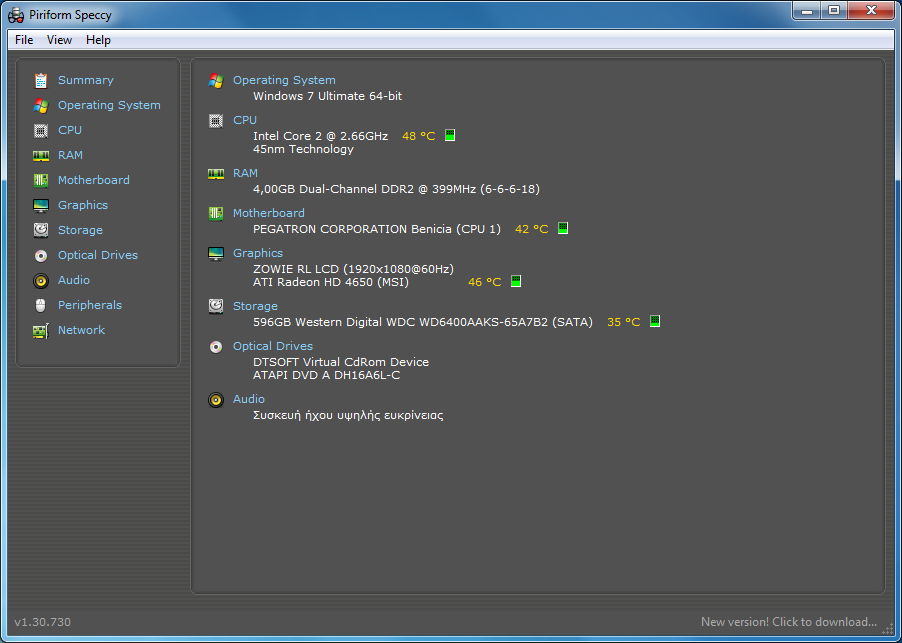This screenshot has height=643, width=902.
Task: Click 'Intel Core 2 @ 2.66GHz' text
Action: tap(320, 136)
